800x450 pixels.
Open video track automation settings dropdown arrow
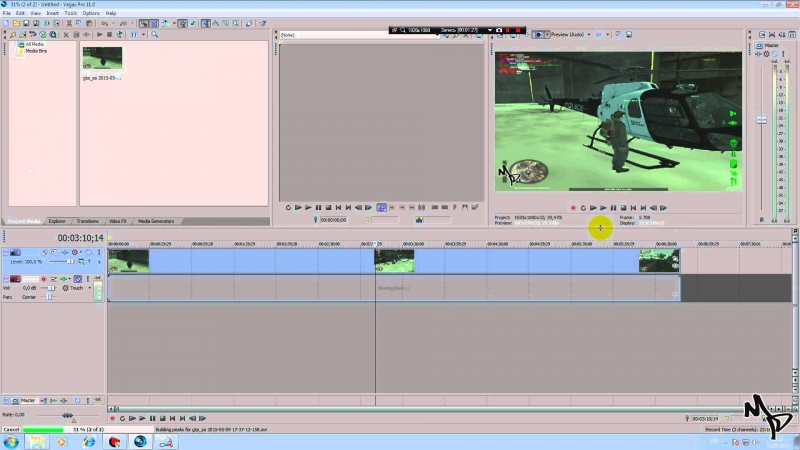coord(81,252)
